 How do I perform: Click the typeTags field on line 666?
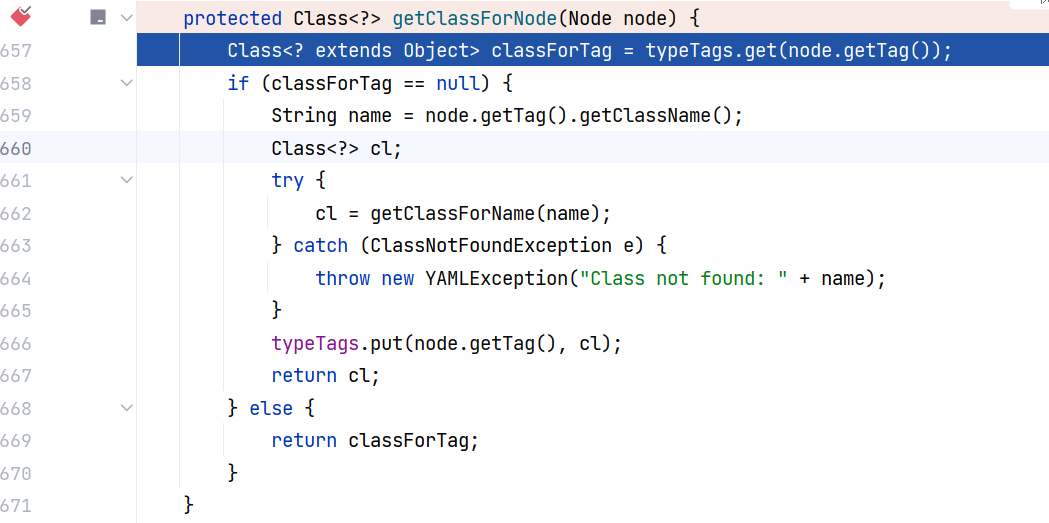tap(316, 344)
